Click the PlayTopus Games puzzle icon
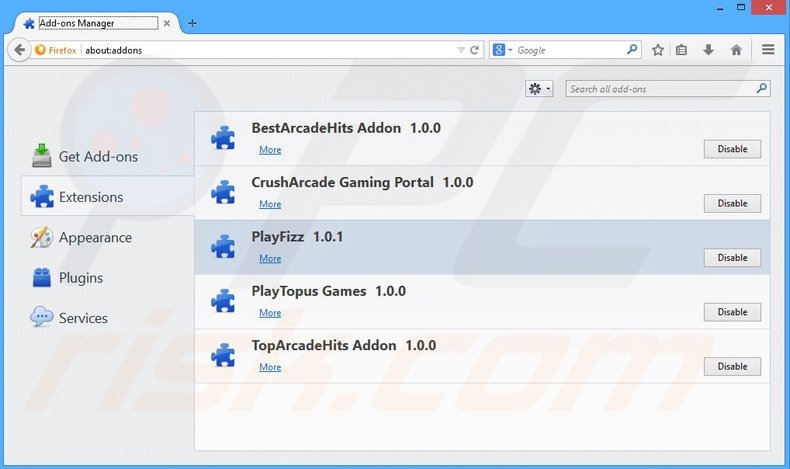790x469 pixels. [223, 301]
